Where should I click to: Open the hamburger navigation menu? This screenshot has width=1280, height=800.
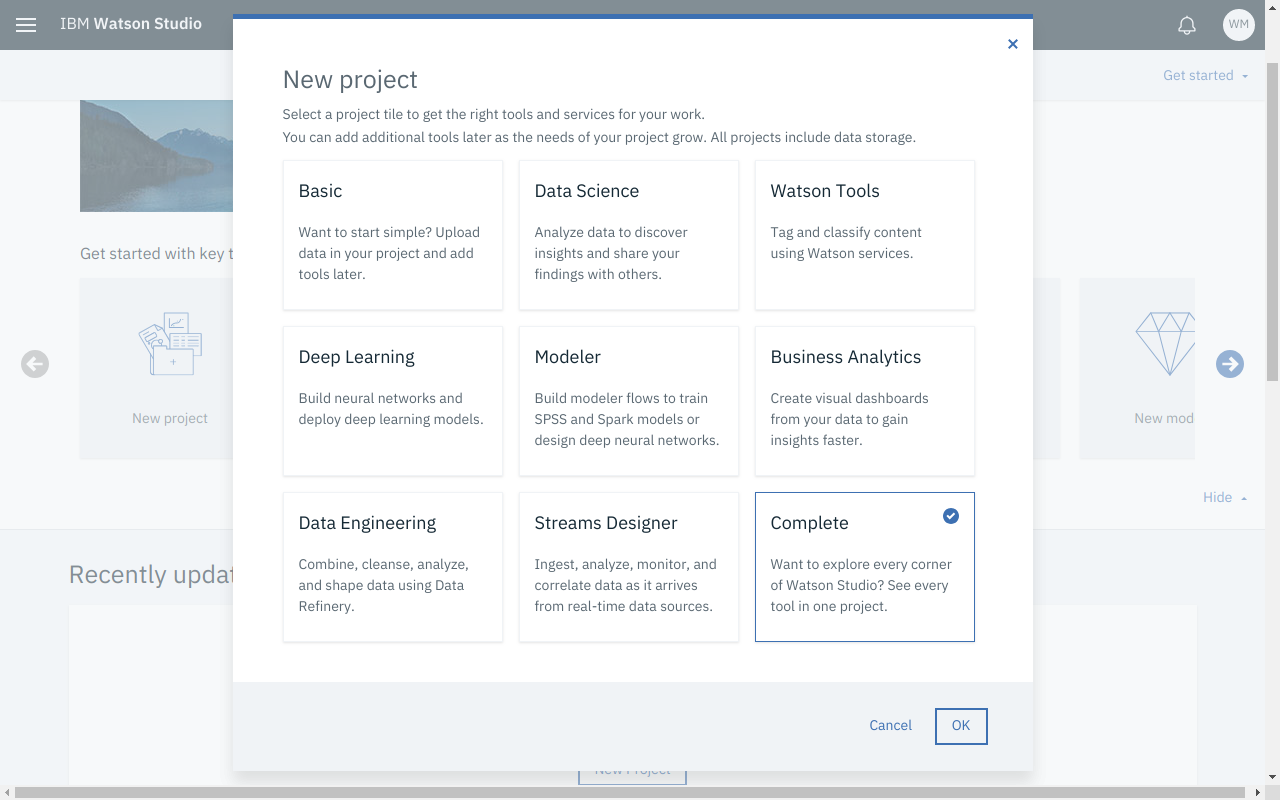tap(26, 25)
